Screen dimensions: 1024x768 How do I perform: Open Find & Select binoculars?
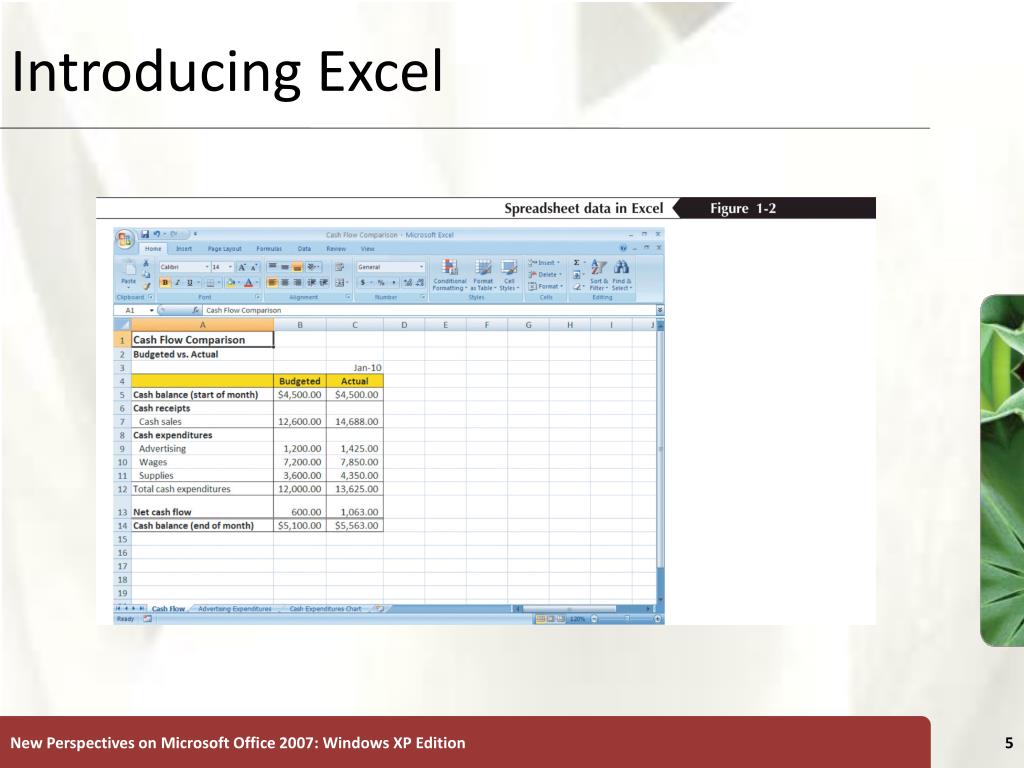point(621,275)
